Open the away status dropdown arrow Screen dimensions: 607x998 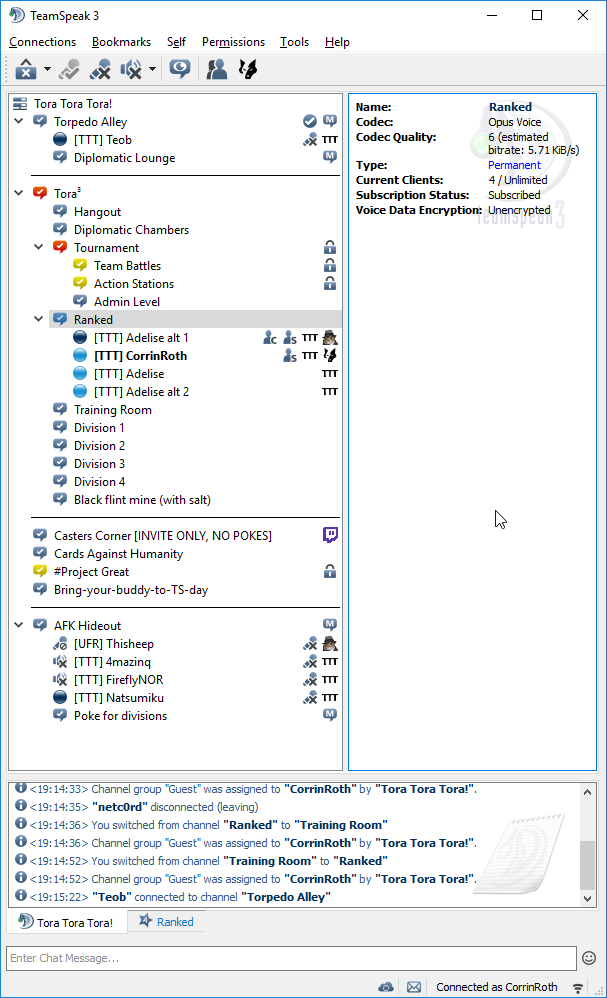coord(47,69)
